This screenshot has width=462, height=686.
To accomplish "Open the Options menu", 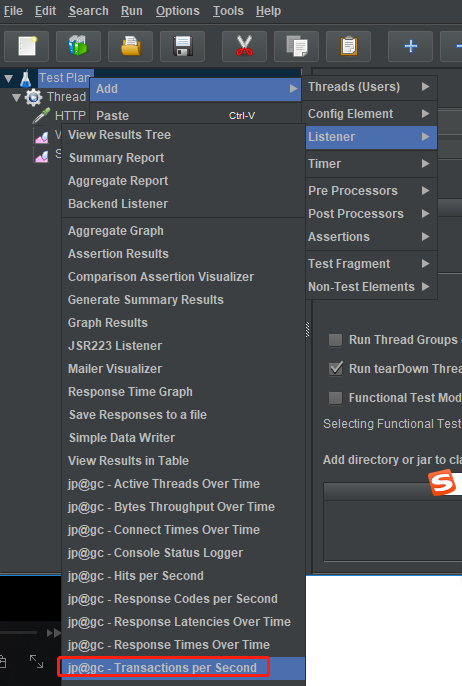I will pos(178,11).
